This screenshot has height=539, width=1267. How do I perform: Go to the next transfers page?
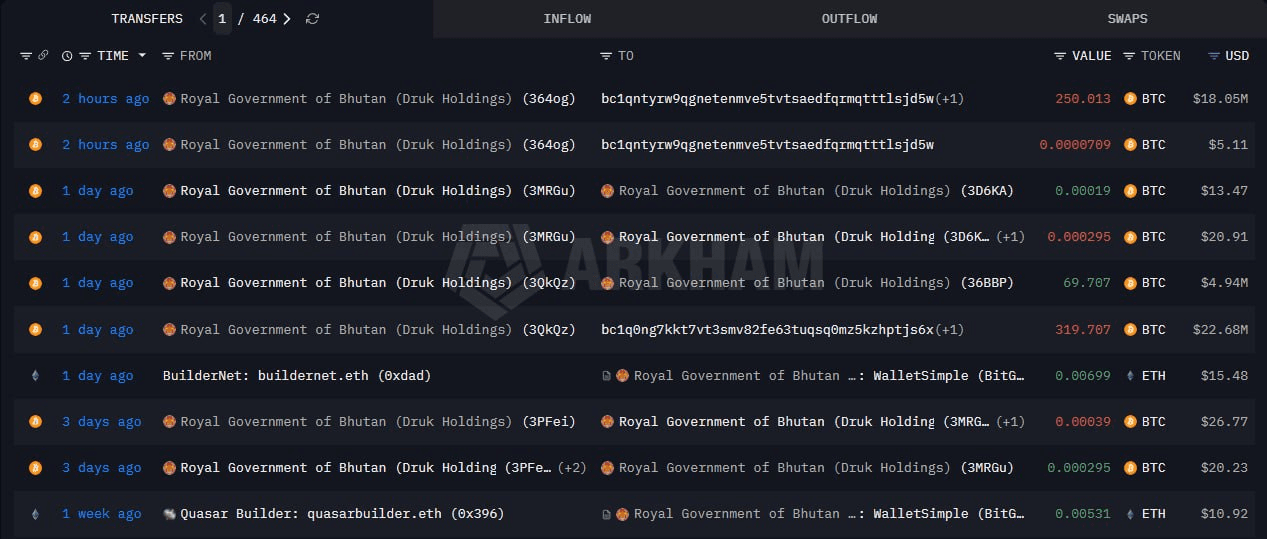(288, 19)
